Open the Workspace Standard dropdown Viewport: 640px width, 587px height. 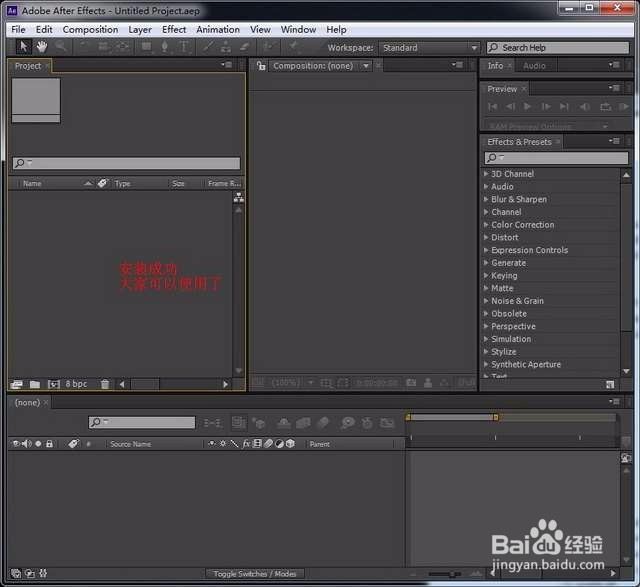pos(429,48)
